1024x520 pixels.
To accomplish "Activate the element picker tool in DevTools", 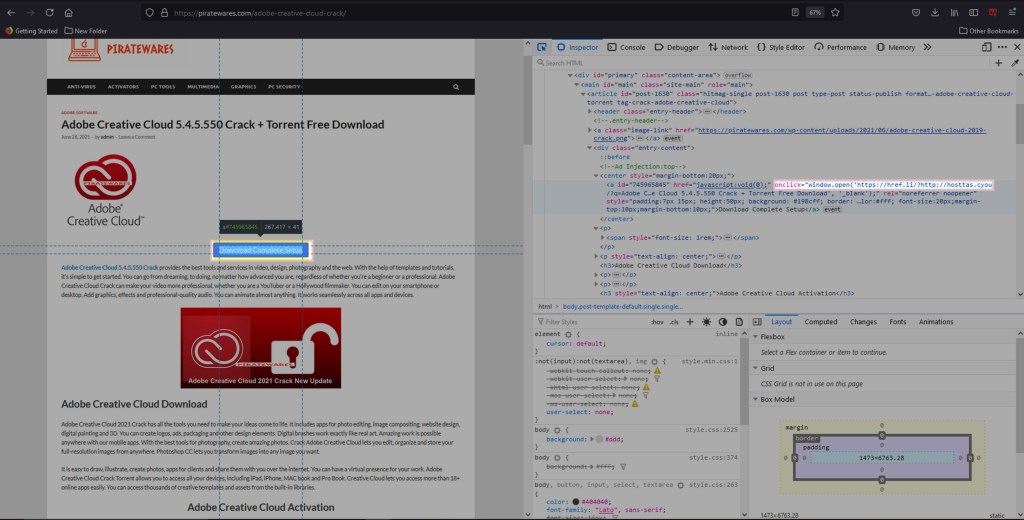I will [x=541, y=47].
